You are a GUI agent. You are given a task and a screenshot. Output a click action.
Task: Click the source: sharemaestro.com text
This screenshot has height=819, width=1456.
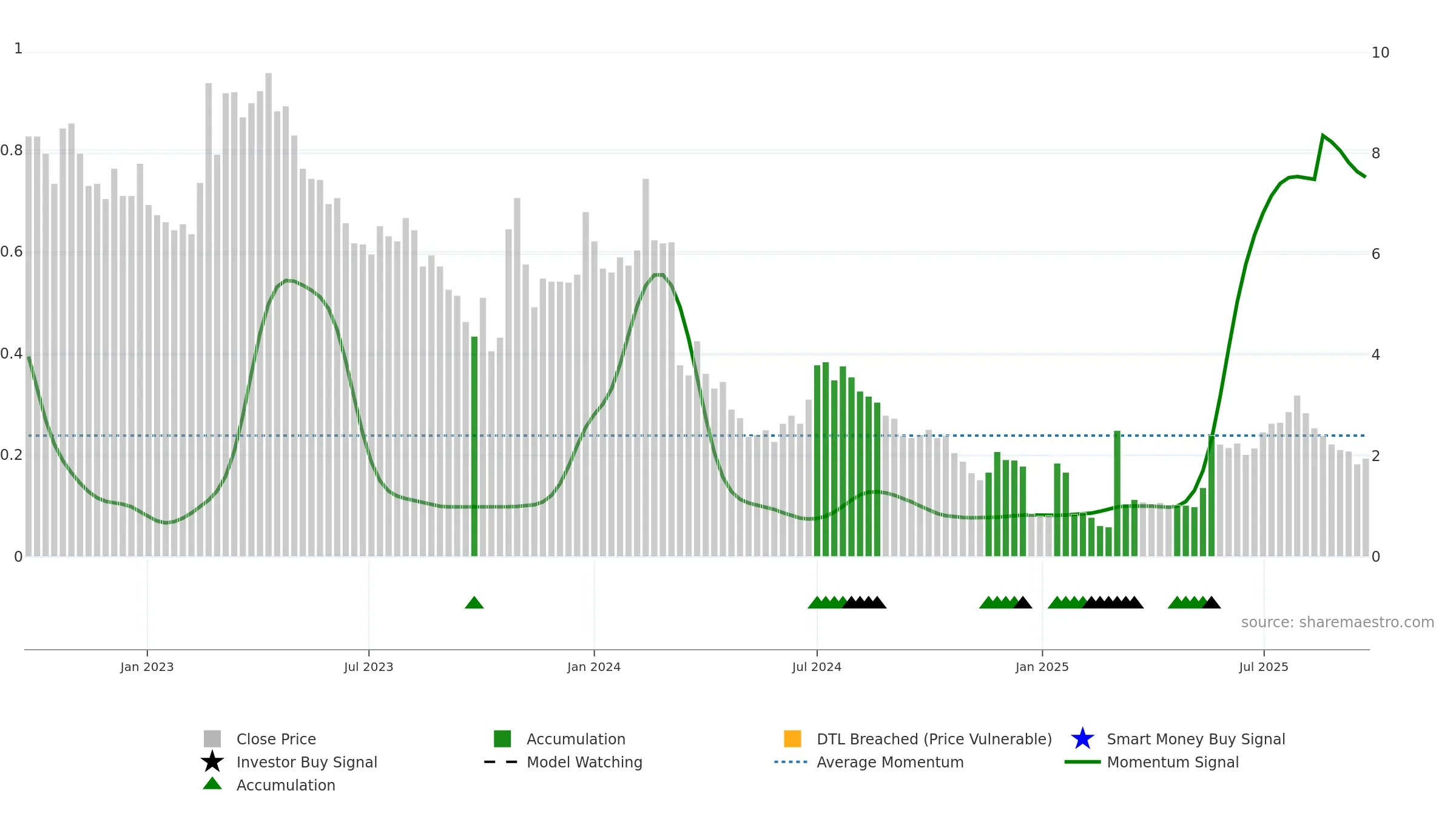point(1338,622)
